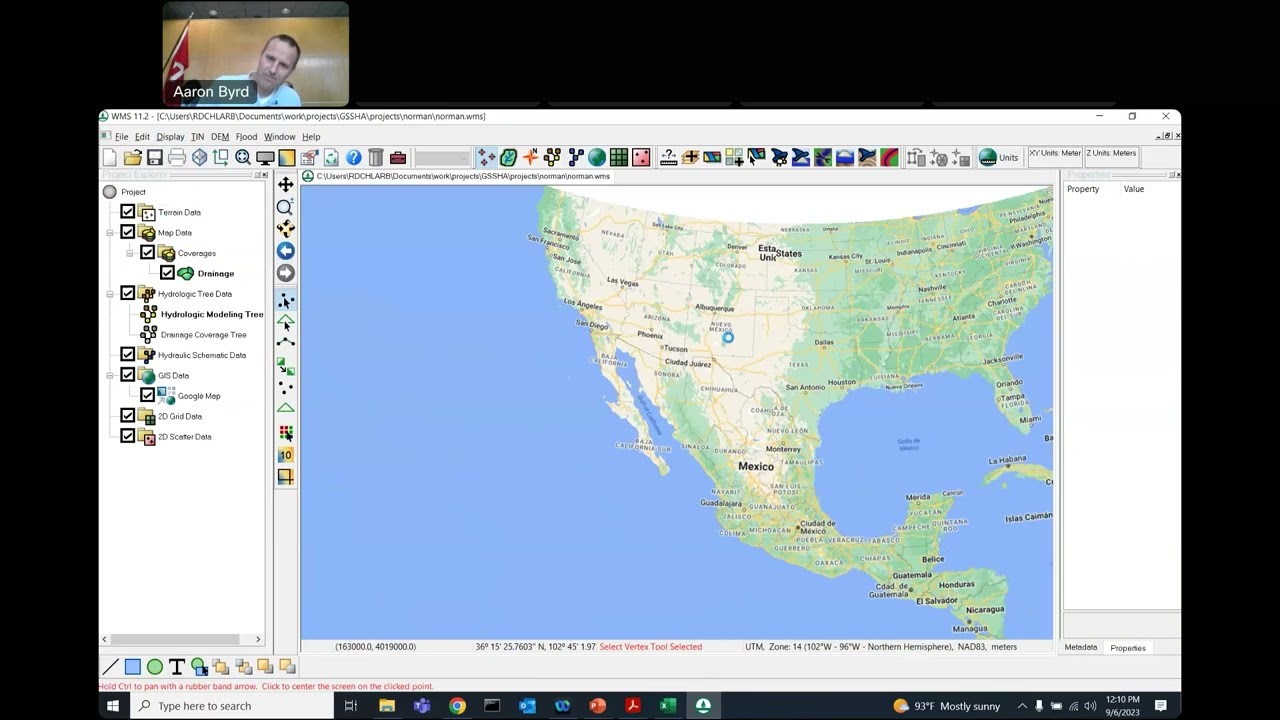This screenshot has width=1280, height=720.
Task: Select the Create Feature Arc tool
Action: (286, 343)
